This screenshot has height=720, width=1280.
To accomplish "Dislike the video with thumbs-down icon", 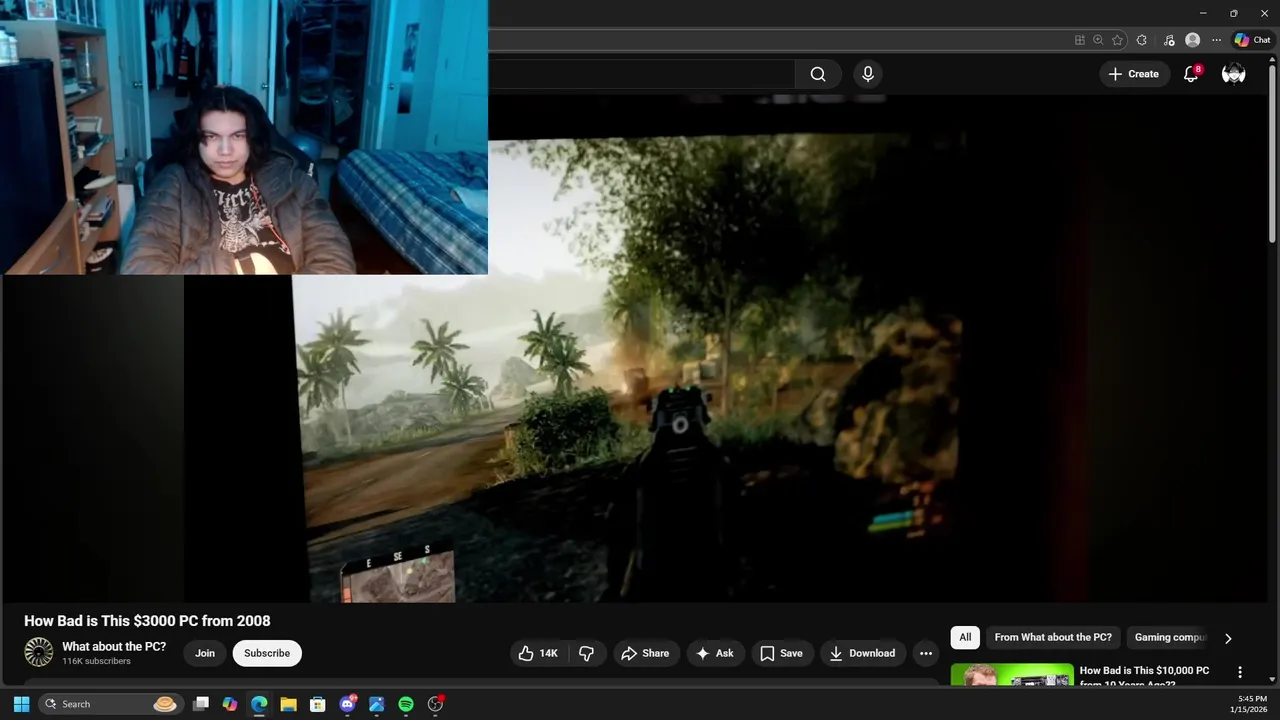I will coord(587,653).
